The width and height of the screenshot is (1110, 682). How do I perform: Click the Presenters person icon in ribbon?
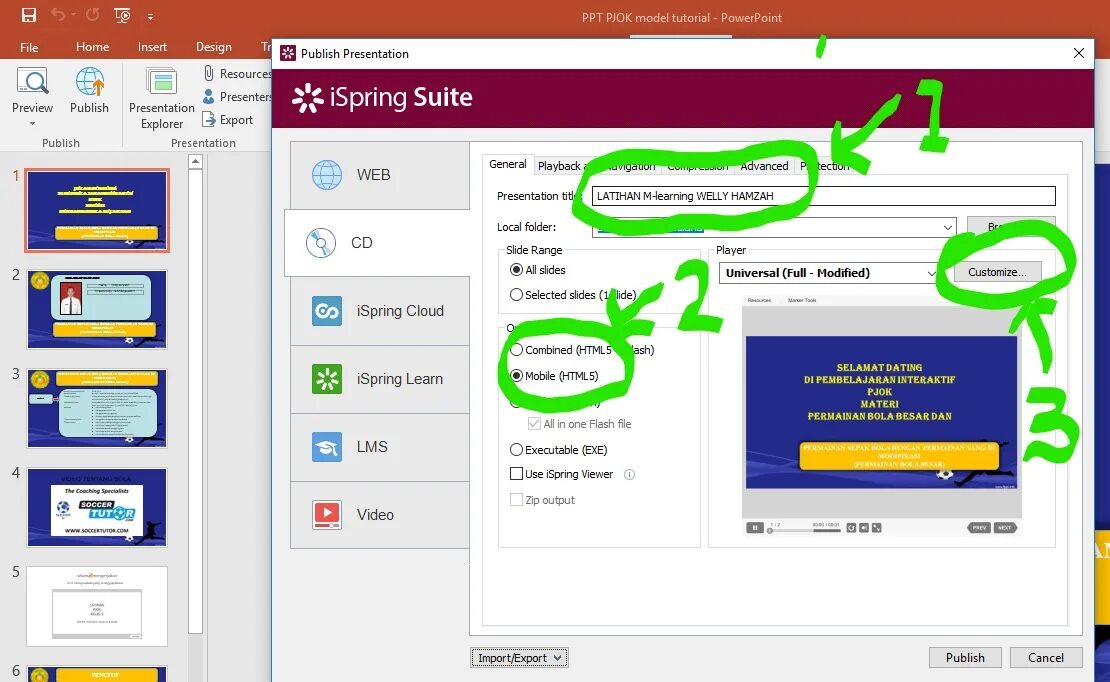[x=209, y=96]
